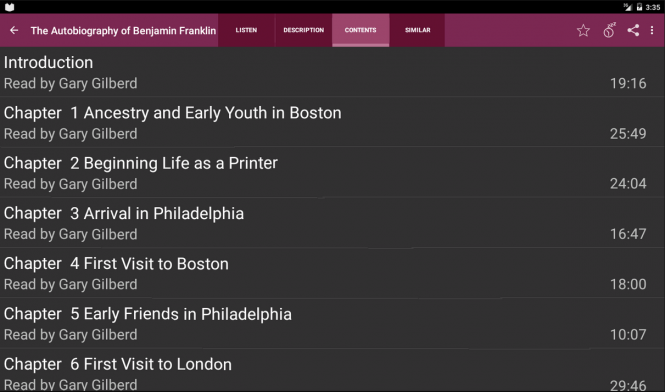Open Chapter 5 Early Friends in Philadelphia

coord(332,323)
